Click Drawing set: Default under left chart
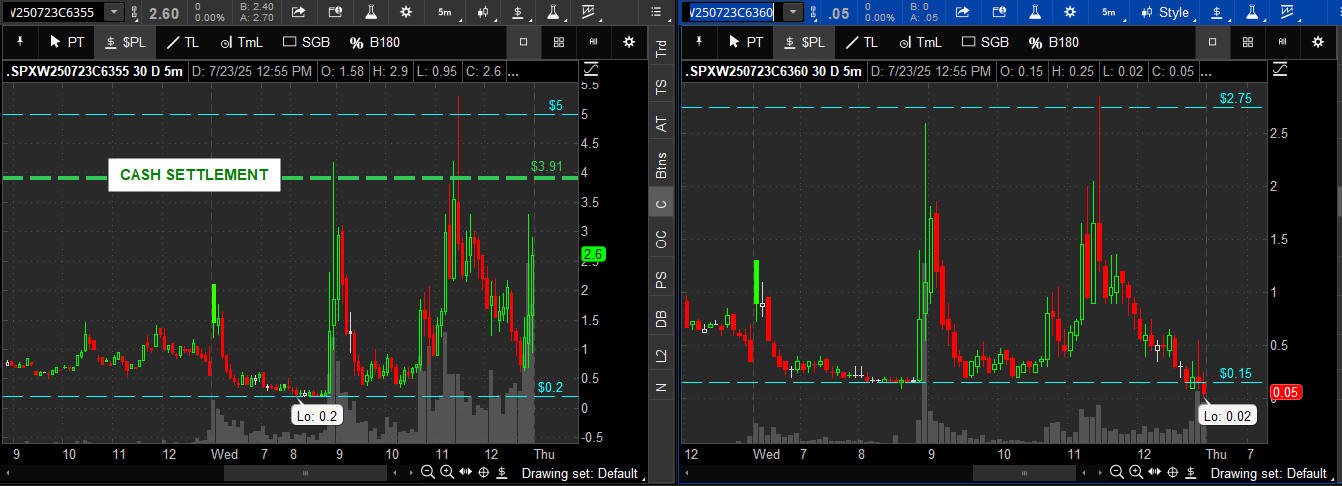This screenshot has width=1342, height=486. tap(580, 473)
